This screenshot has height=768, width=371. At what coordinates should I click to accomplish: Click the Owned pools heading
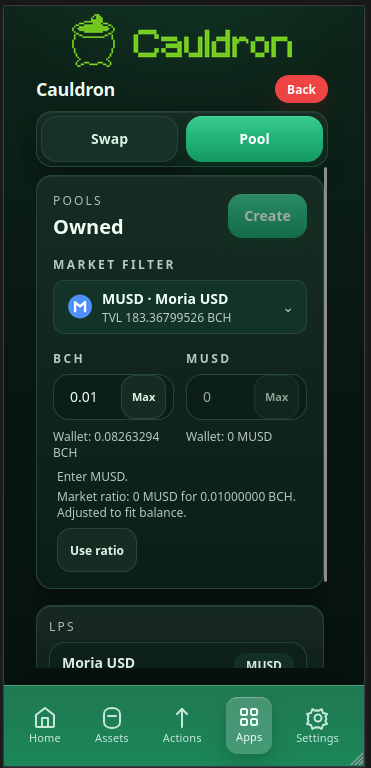[x=88, y=227]
